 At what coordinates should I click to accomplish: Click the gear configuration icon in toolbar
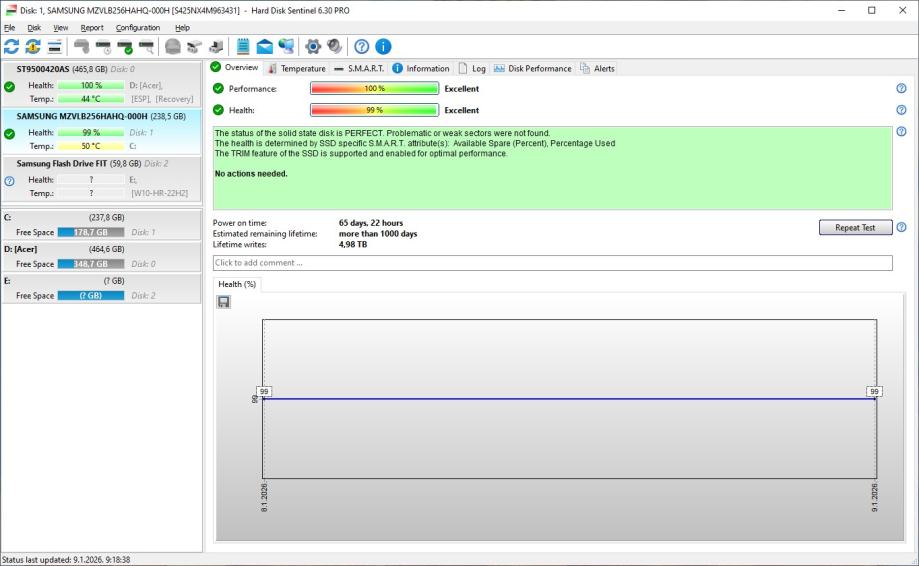point(311,46)
